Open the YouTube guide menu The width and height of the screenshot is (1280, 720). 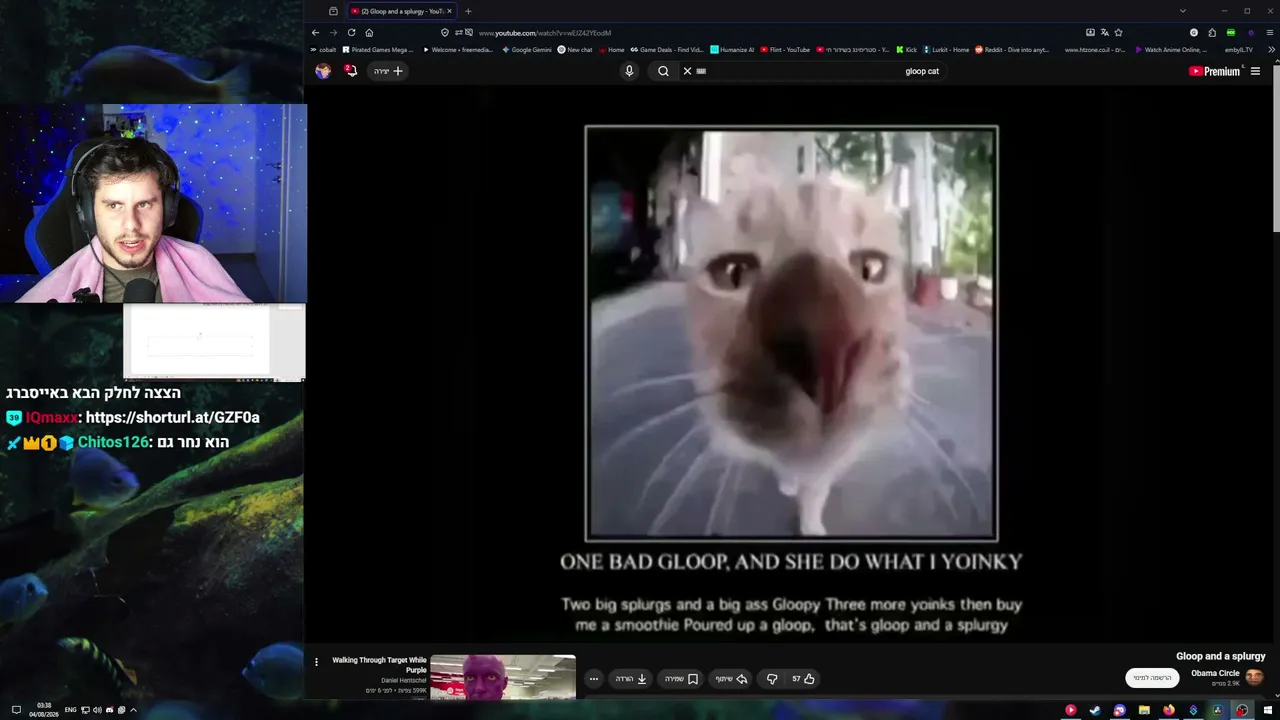point(1255,71)
